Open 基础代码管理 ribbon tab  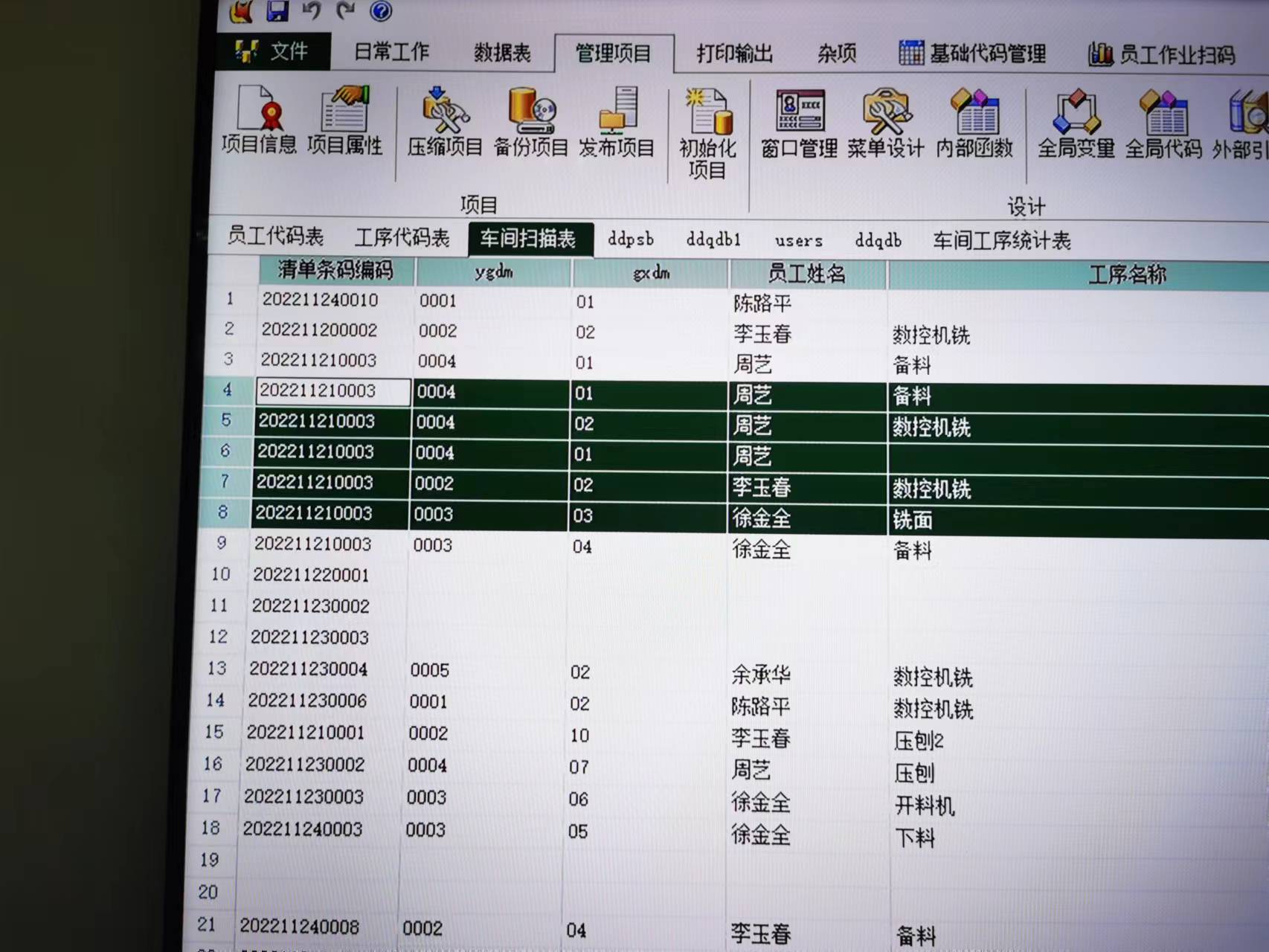point(973,54)
